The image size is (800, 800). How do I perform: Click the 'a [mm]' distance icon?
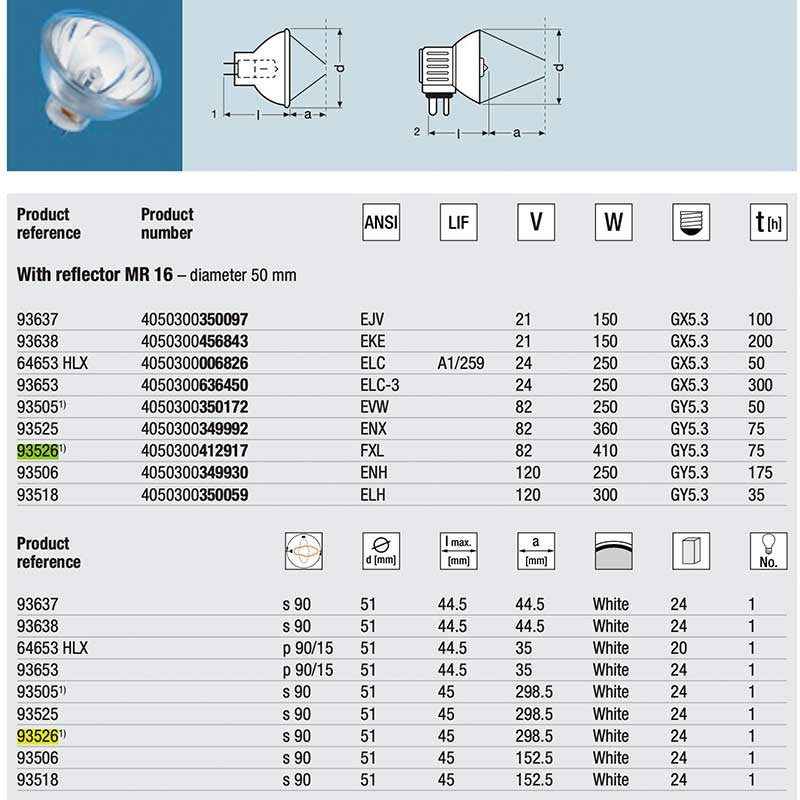(535, 551)
